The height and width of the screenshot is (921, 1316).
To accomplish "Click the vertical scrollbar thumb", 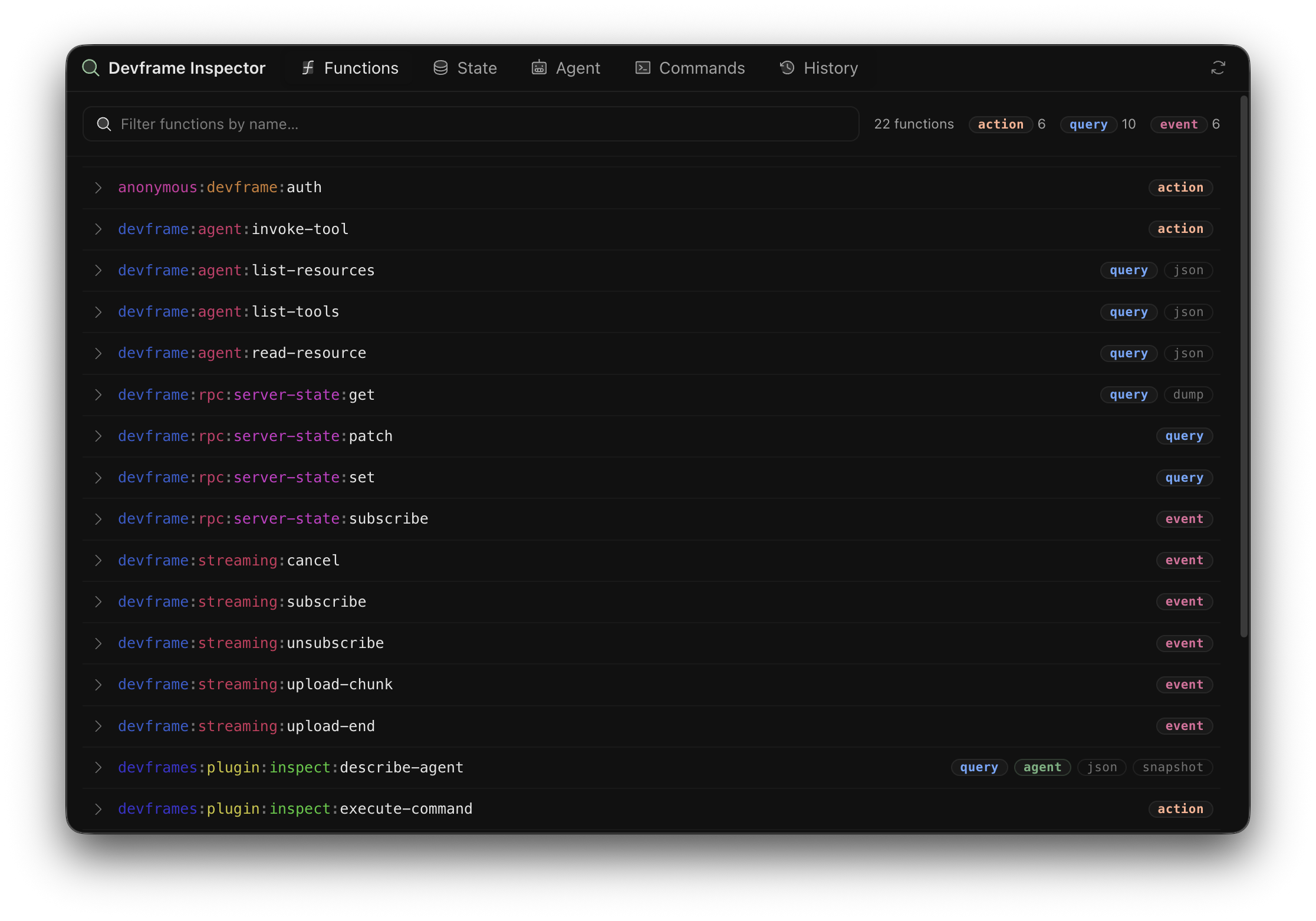I will 1244,366.
